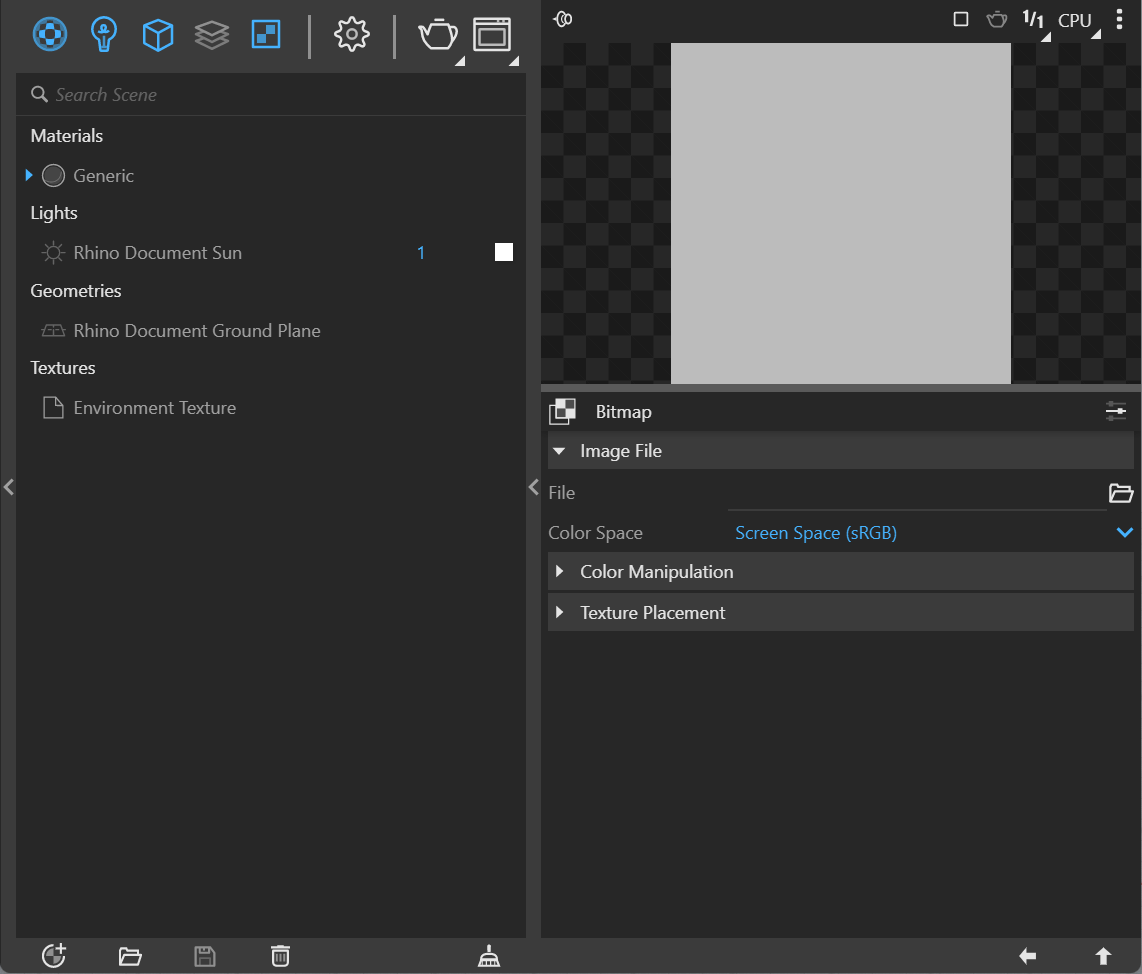Toggle the Rhino Document Sun white swatch
The height and width of the screenshot is (974, 1142).
[504, 252]
